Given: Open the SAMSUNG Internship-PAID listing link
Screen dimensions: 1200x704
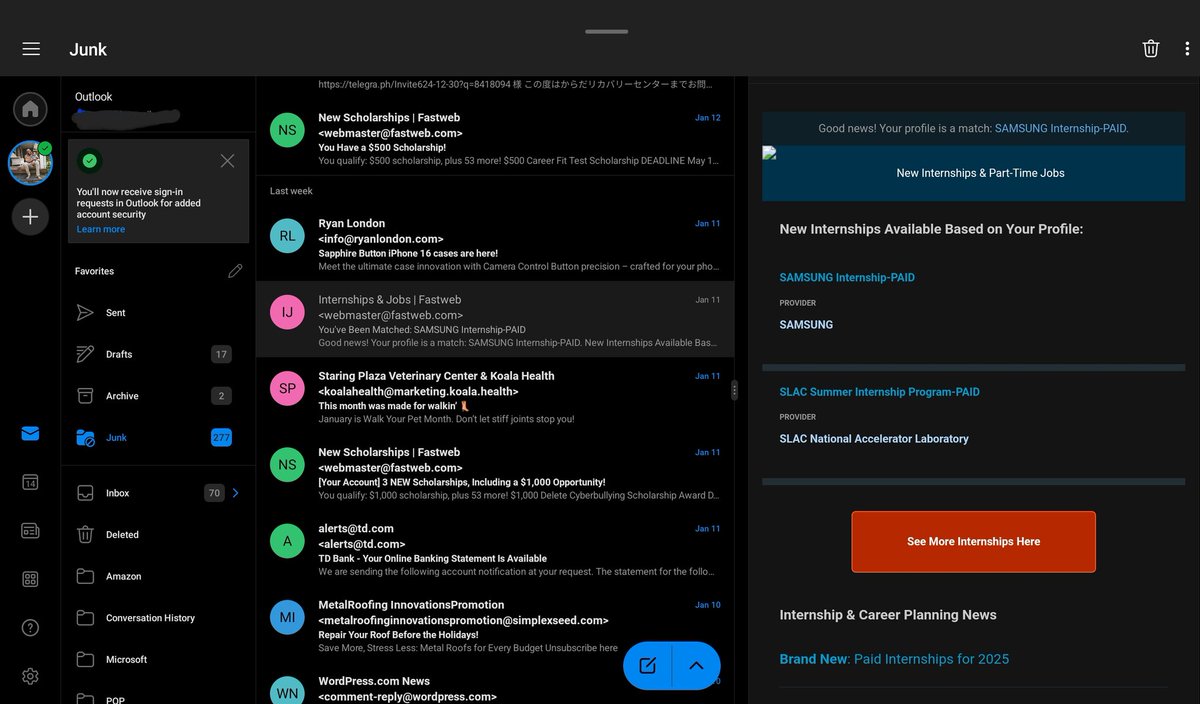Looking at the screenshot, I should pos(847,277).
